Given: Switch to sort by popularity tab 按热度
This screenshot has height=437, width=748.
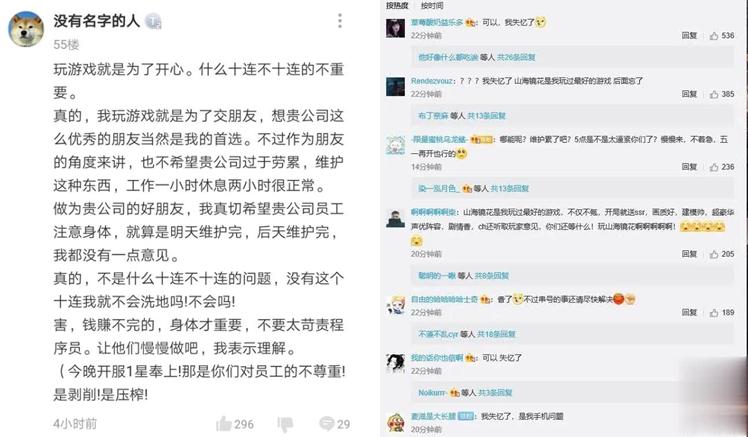Looking at the screenshot, I should coord(397,5).
